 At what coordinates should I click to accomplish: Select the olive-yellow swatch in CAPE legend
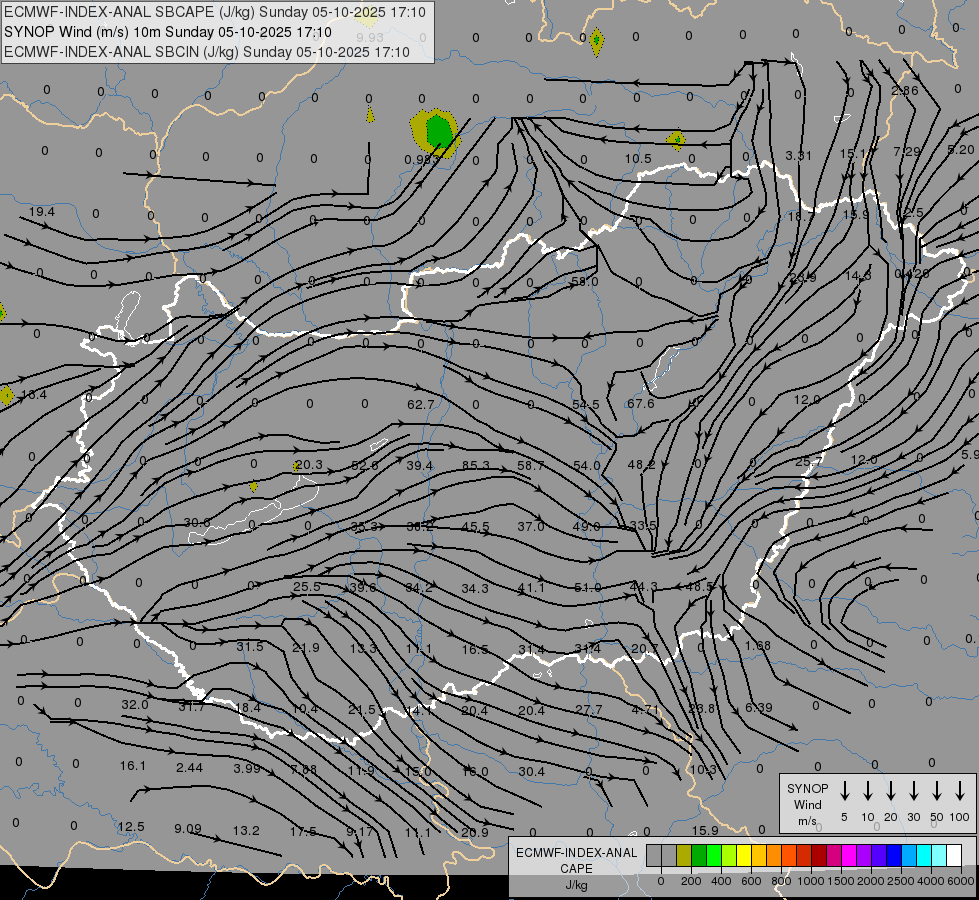684,856
